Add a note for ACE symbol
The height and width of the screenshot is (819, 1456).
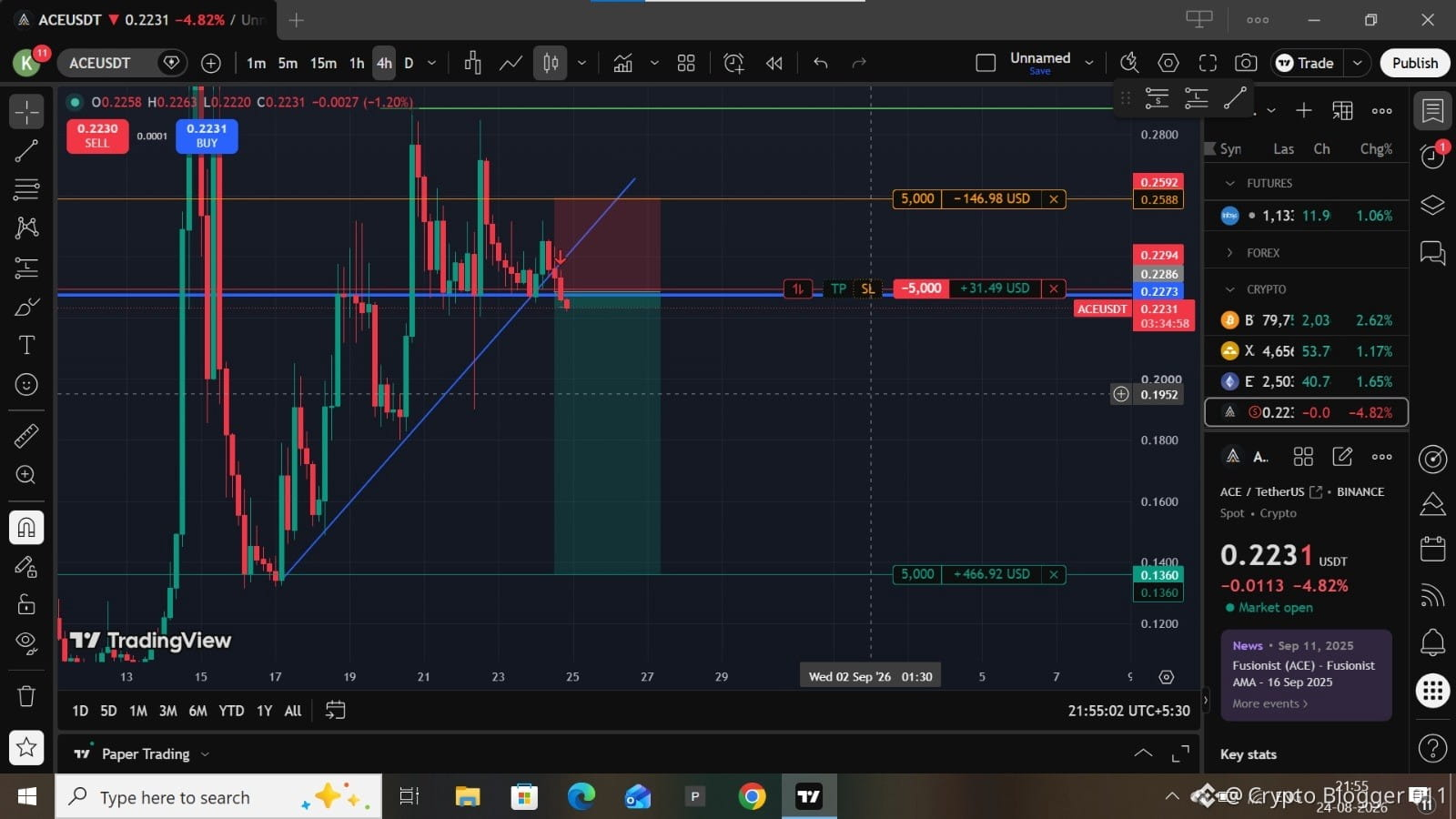point(1342,456)
